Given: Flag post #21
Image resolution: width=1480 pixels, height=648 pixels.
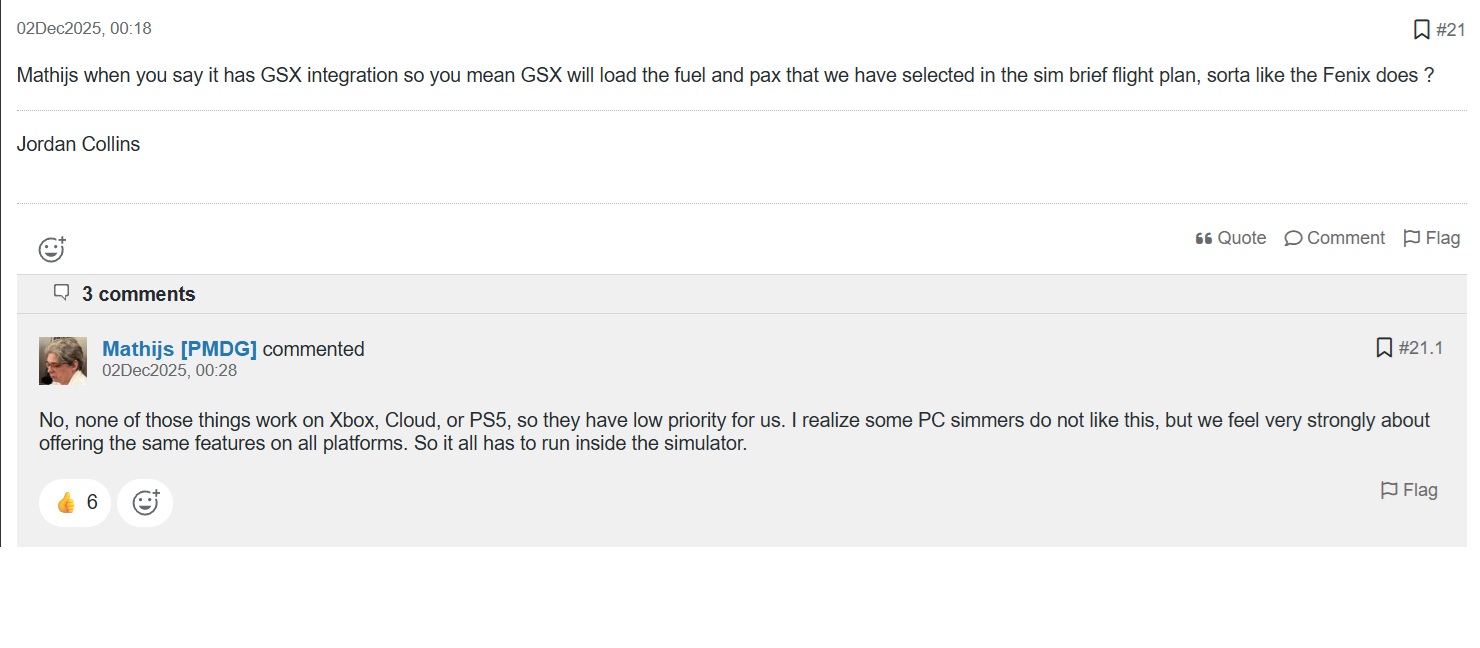Looking at the screenshot, I should (1432, 238).
